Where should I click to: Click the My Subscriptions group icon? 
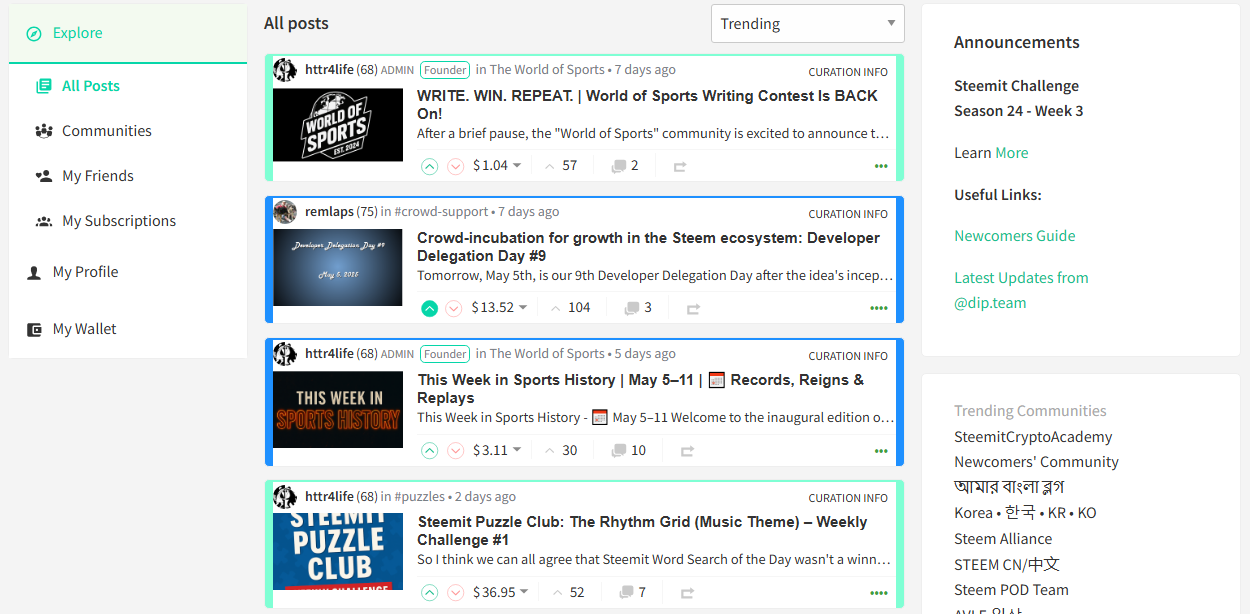tap(44, 221)
